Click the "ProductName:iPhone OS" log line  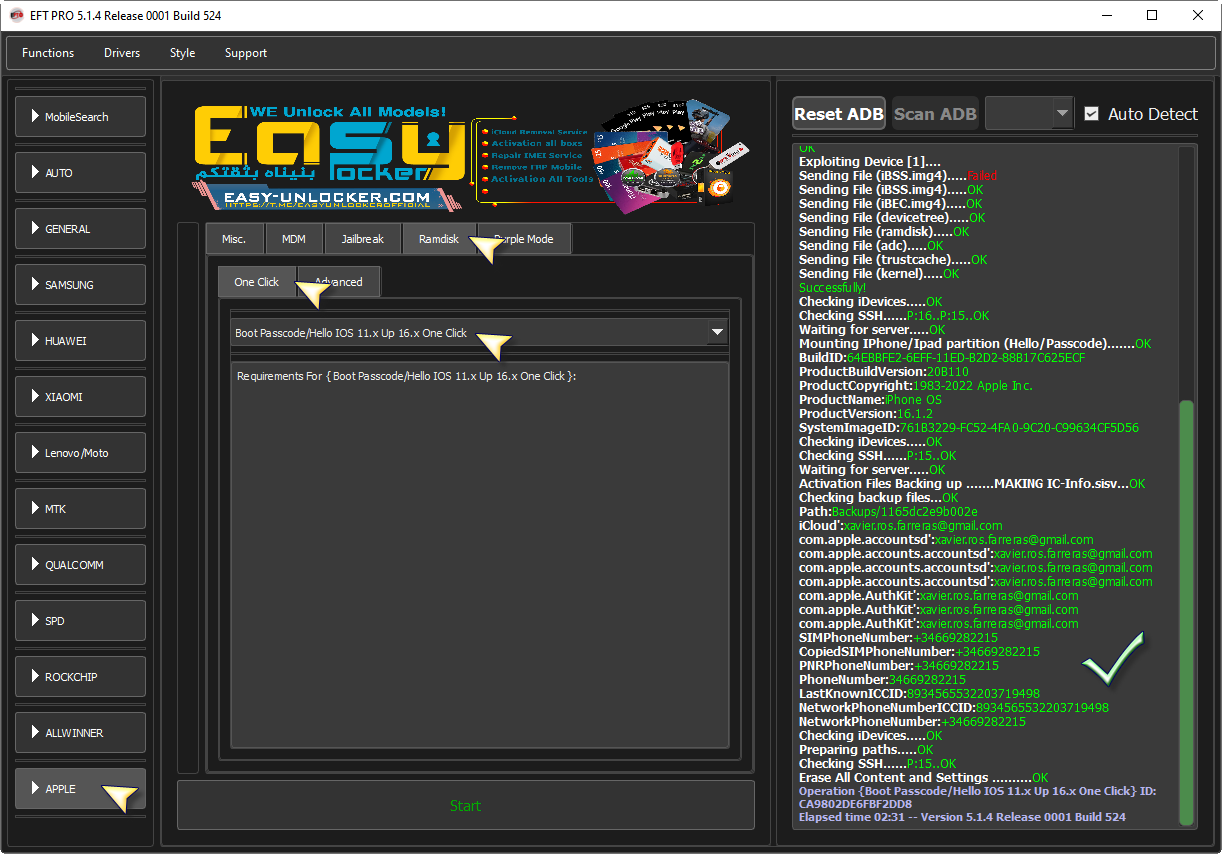[870, 399]
